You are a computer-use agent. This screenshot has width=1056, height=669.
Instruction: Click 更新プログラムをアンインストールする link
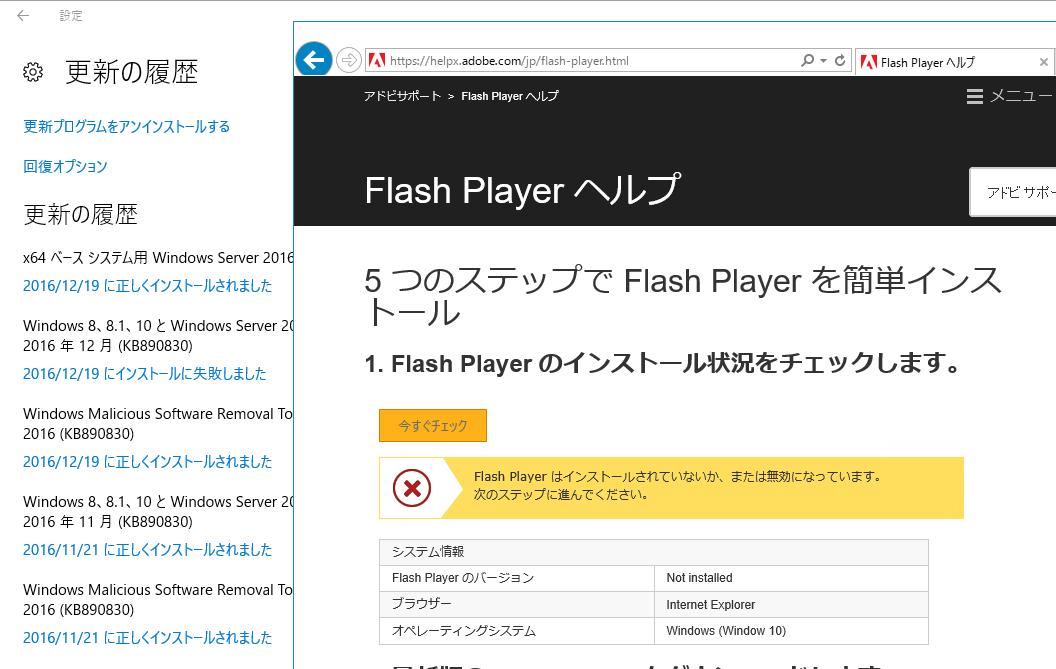[127, 127]
